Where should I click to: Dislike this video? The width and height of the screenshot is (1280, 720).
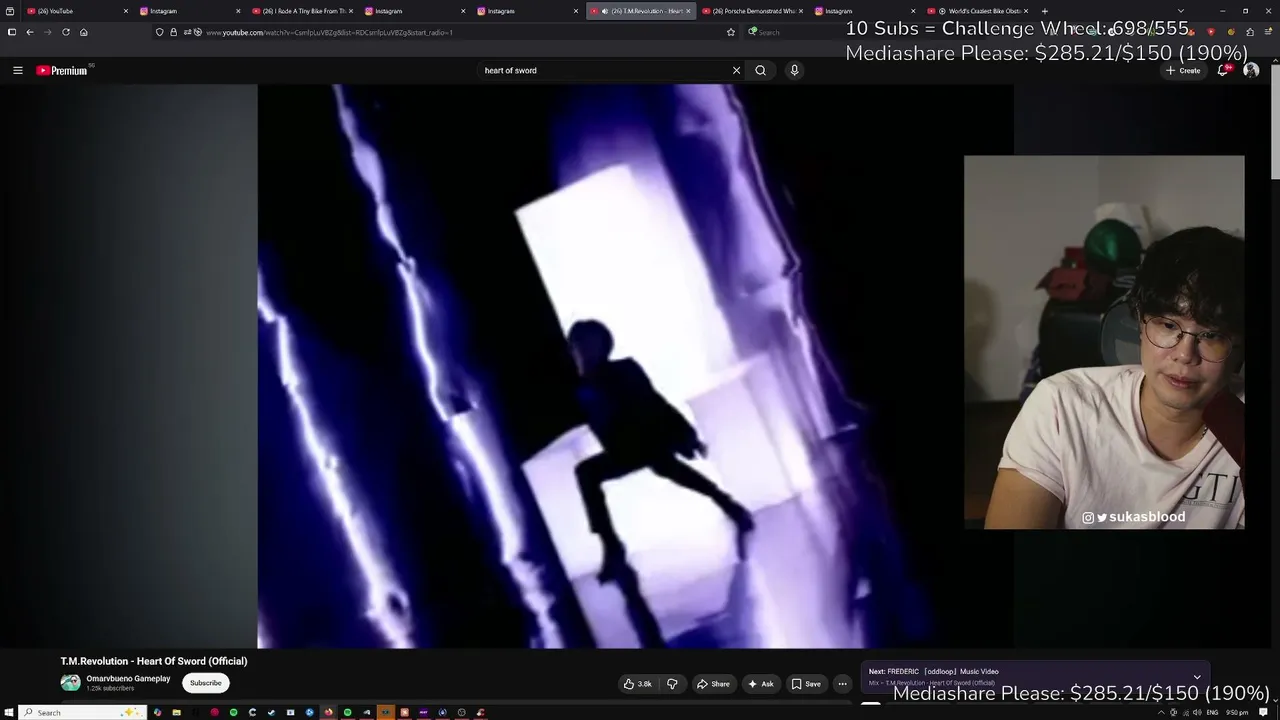click(x=672, y=684)
